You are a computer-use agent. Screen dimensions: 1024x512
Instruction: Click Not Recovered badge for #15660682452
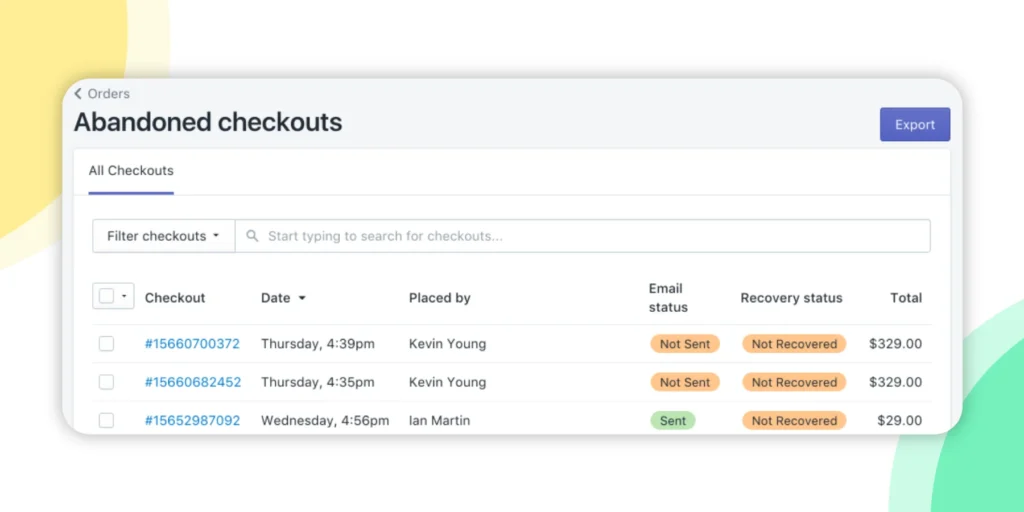pos(793,382)
